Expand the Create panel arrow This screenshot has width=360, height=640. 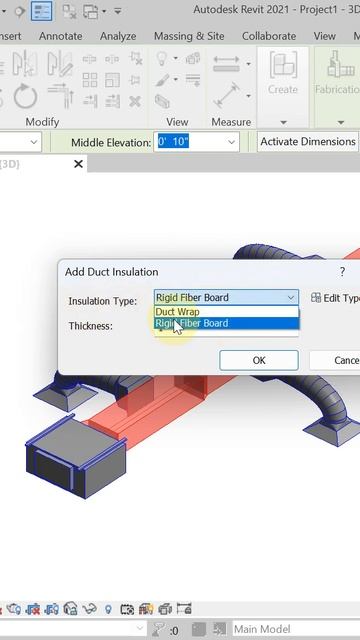pyautogui.click(x=283, y=122)
